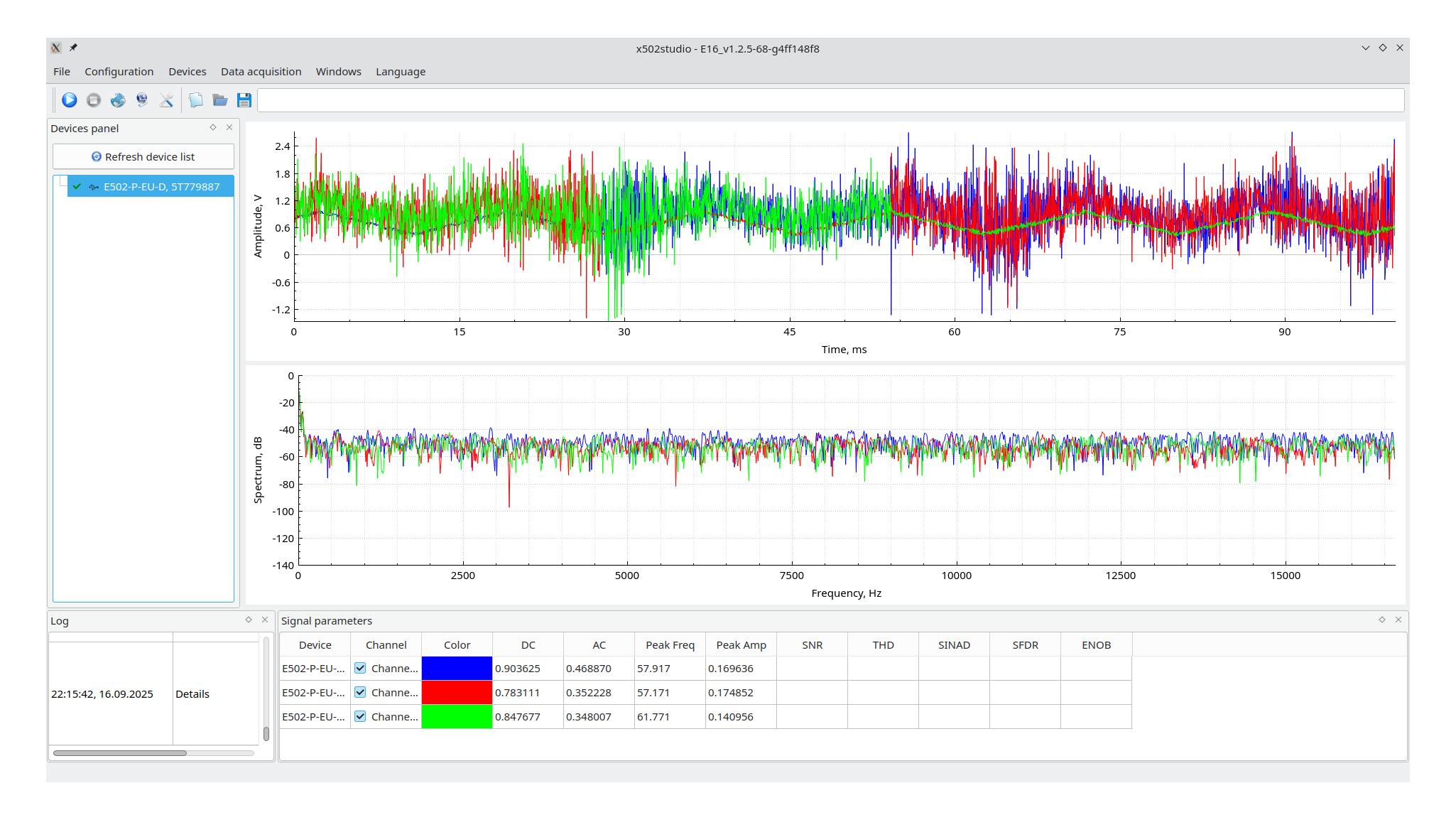The width and height of the screenshot is (1456, 837).
Task: Save configuration with floppy disk icon
Action: point(244,100)
